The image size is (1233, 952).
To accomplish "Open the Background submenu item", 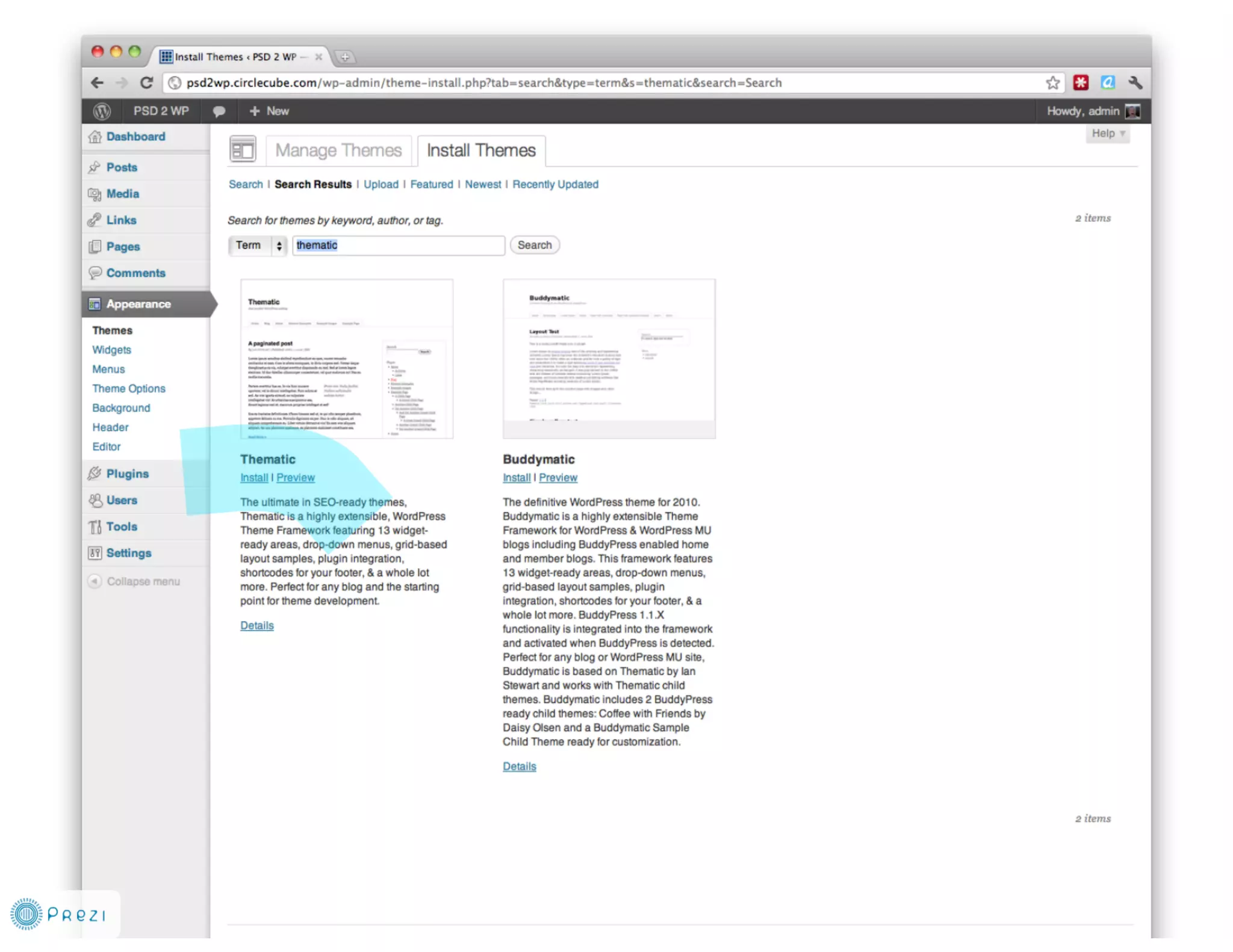I will [x=121, y=408].
